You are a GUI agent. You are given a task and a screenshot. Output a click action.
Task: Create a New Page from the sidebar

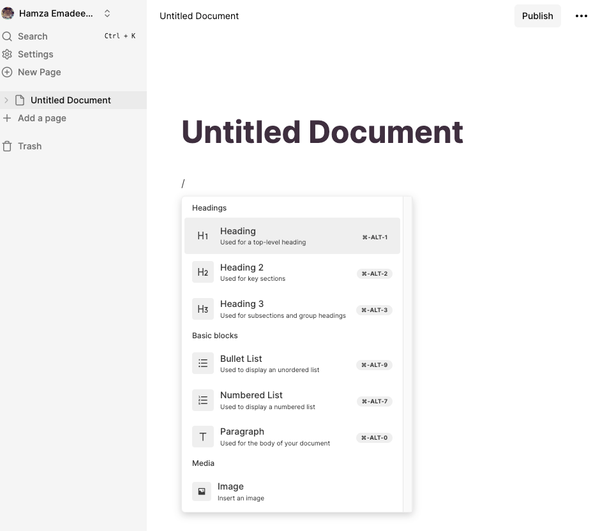(x=73, y=72)
